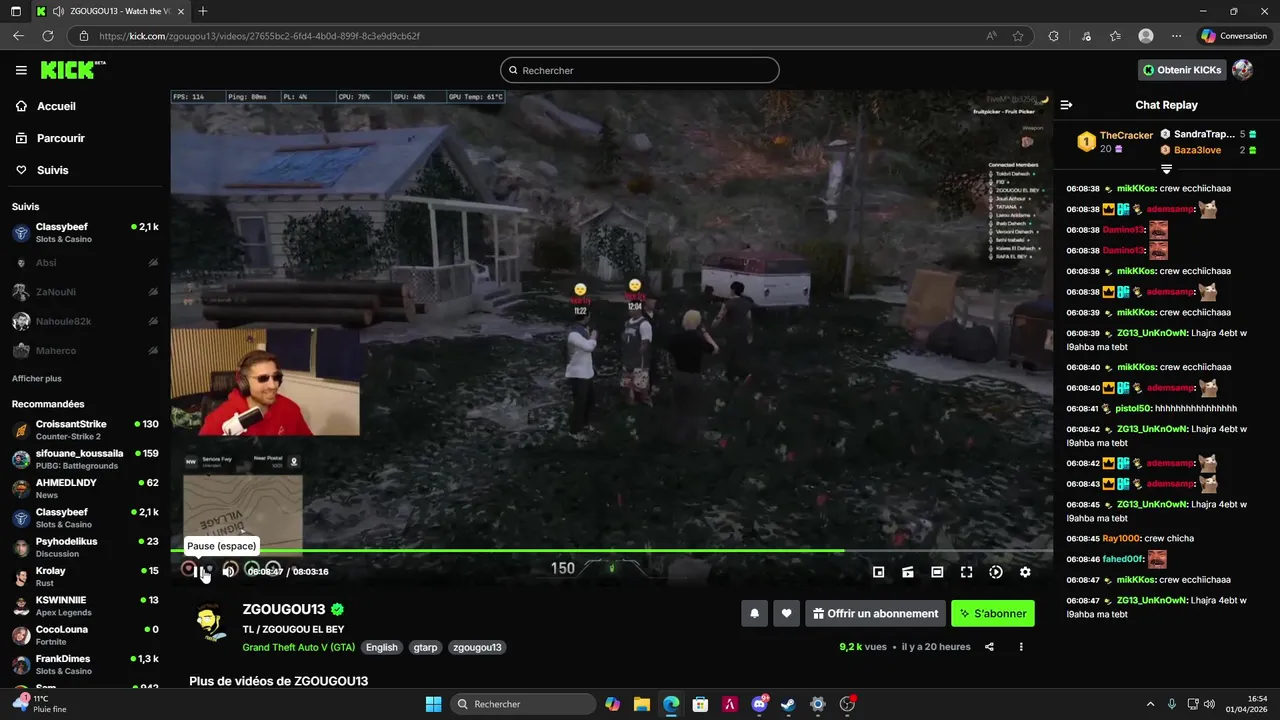1280x720 pixels.
Task: Open Edge settings and more menu
Action: pos(1176,36)
